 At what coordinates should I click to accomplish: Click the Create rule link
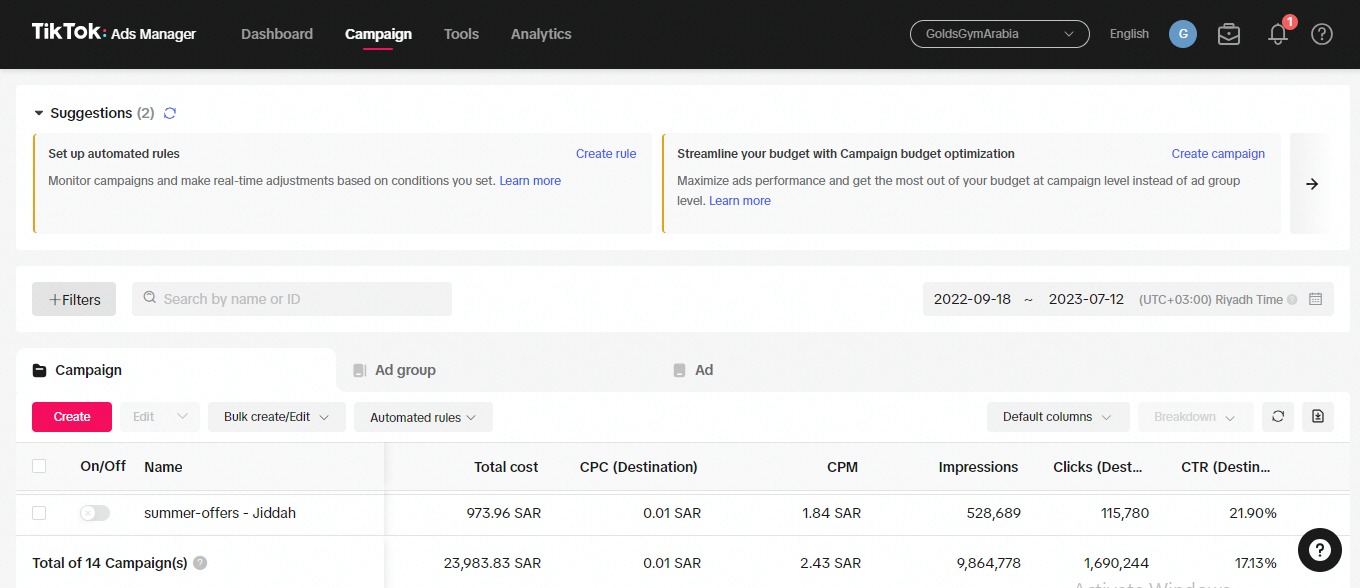[606, 154]
